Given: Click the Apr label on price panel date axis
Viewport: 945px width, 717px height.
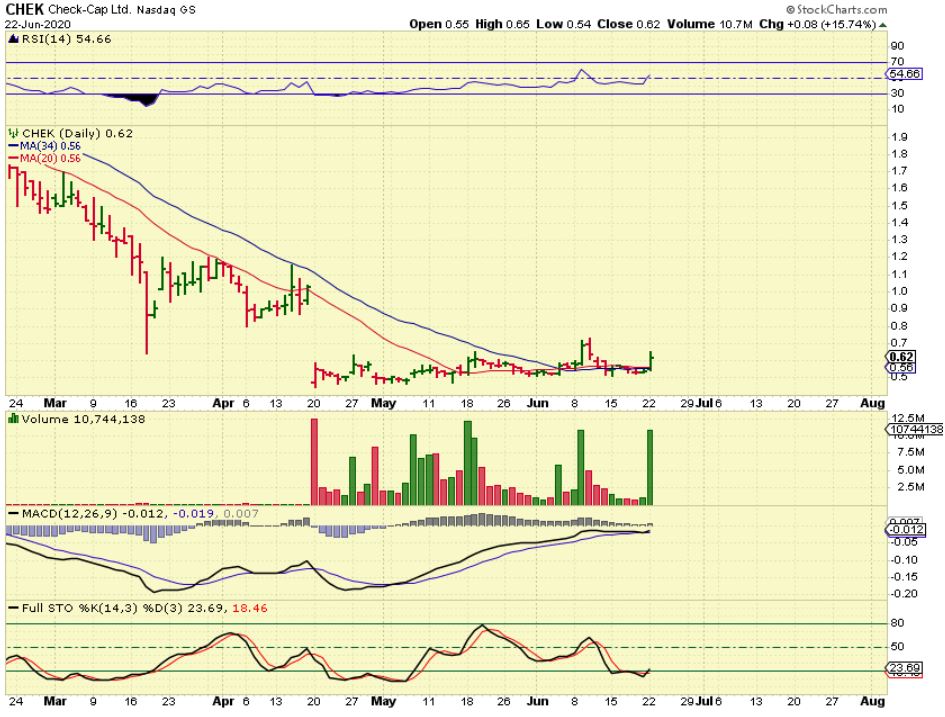Looking at the screenshot, I should (223, 402).
